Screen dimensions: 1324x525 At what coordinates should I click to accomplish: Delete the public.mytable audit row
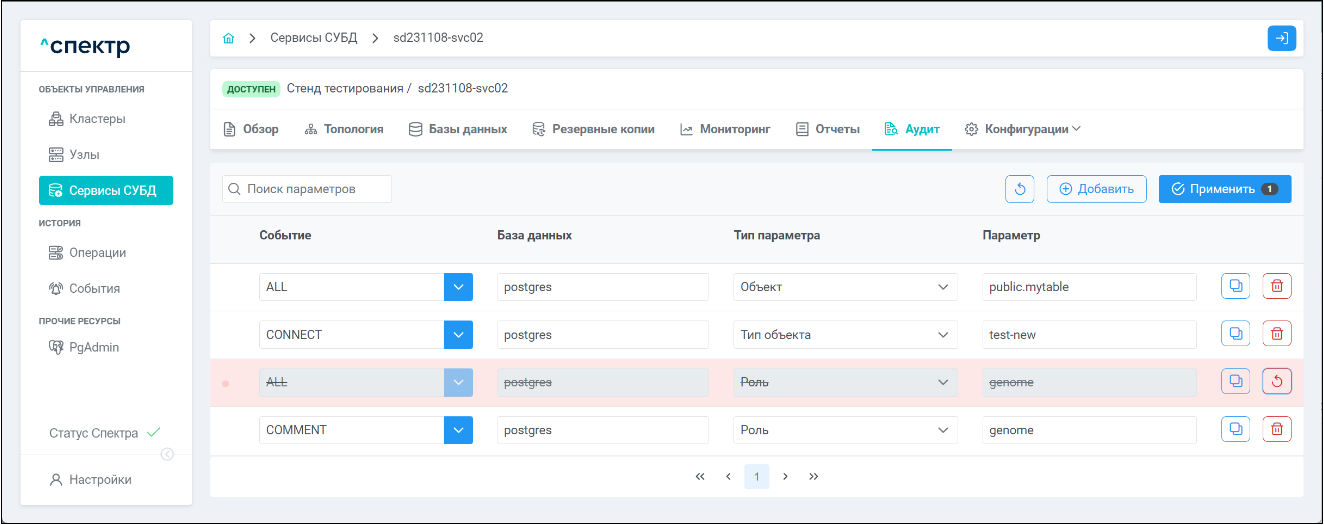pos(1277,287)
